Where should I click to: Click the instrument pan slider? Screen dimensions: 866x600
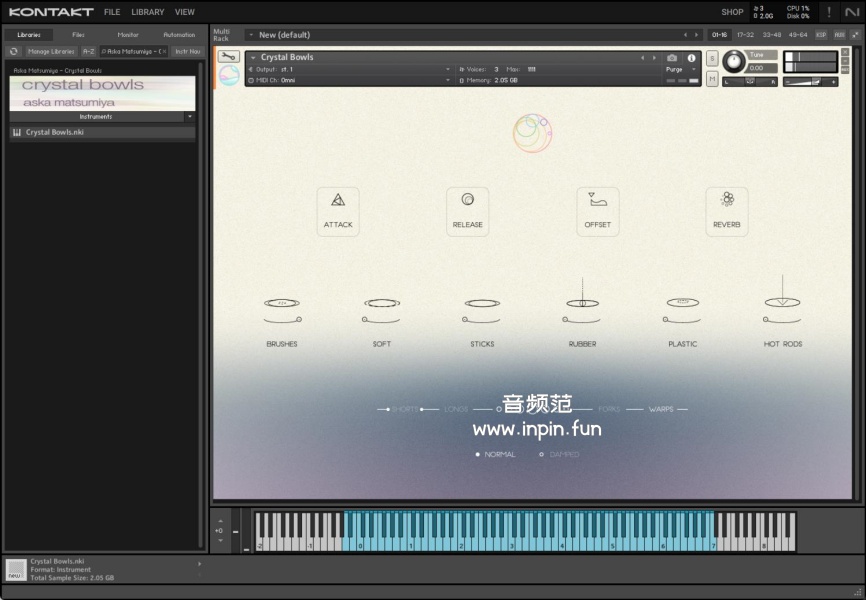click(750, 82)
